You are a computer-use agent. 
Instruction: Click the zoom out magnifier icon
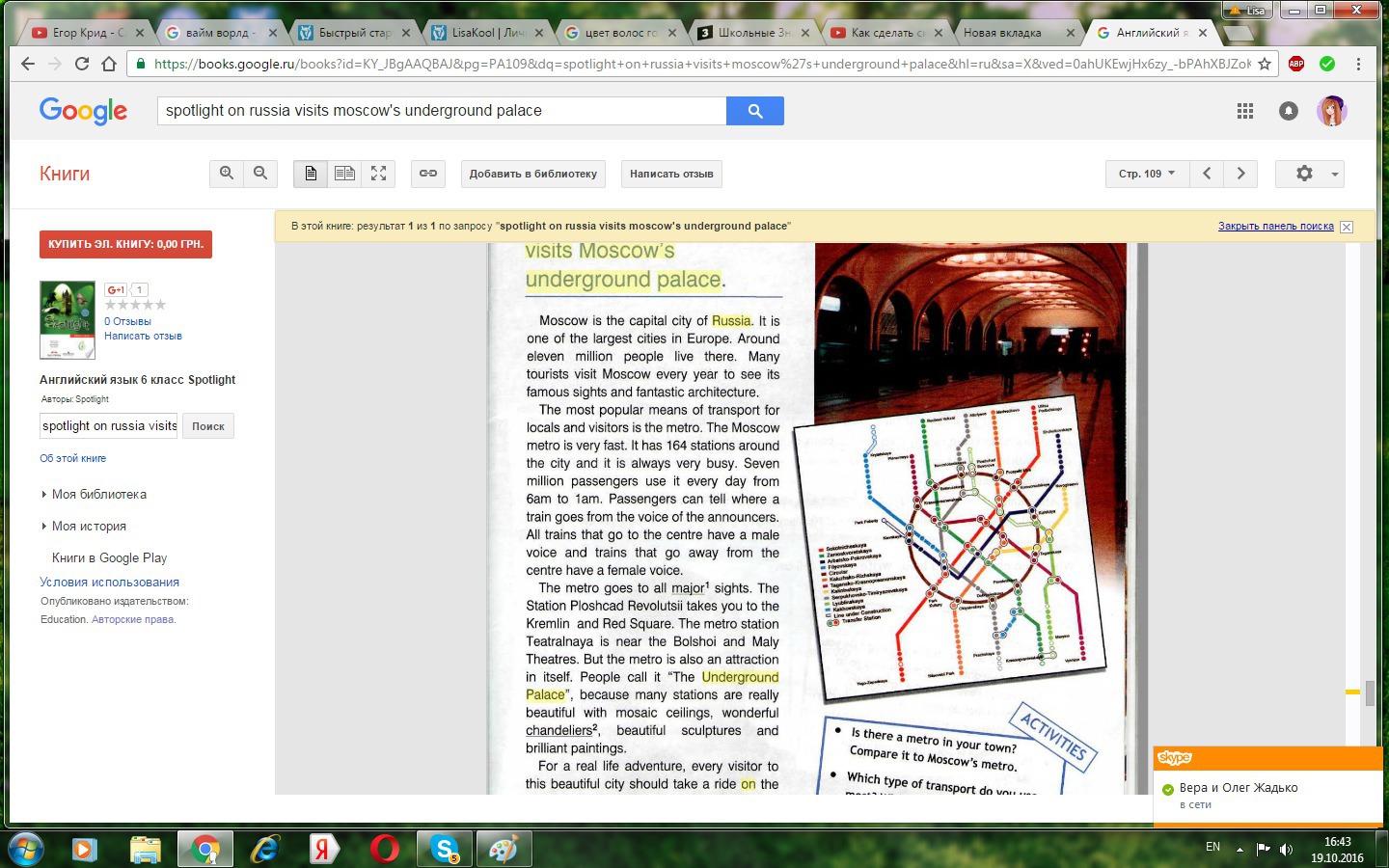(260, 174)
